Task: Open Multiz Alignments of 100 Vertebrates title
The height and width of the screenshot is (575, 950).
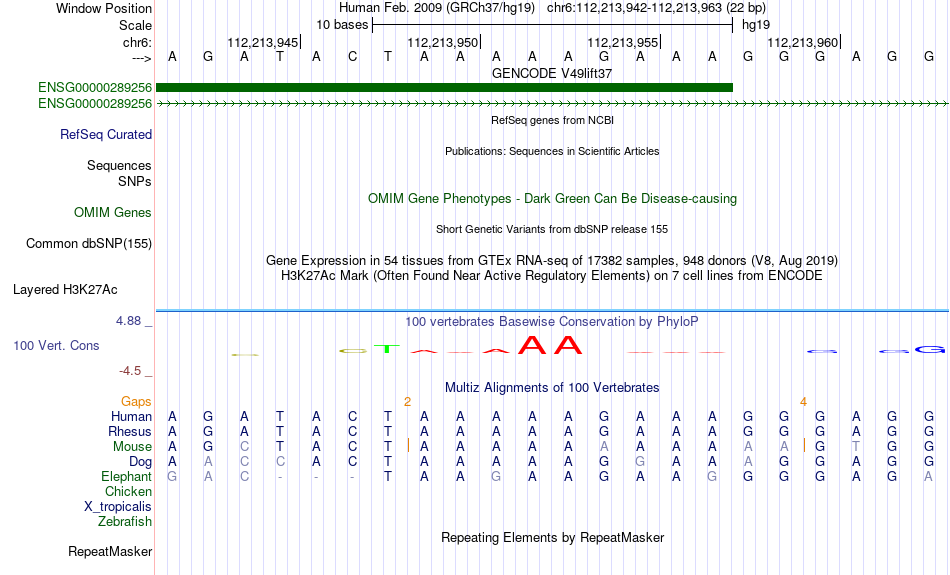Action: point(552,388)
